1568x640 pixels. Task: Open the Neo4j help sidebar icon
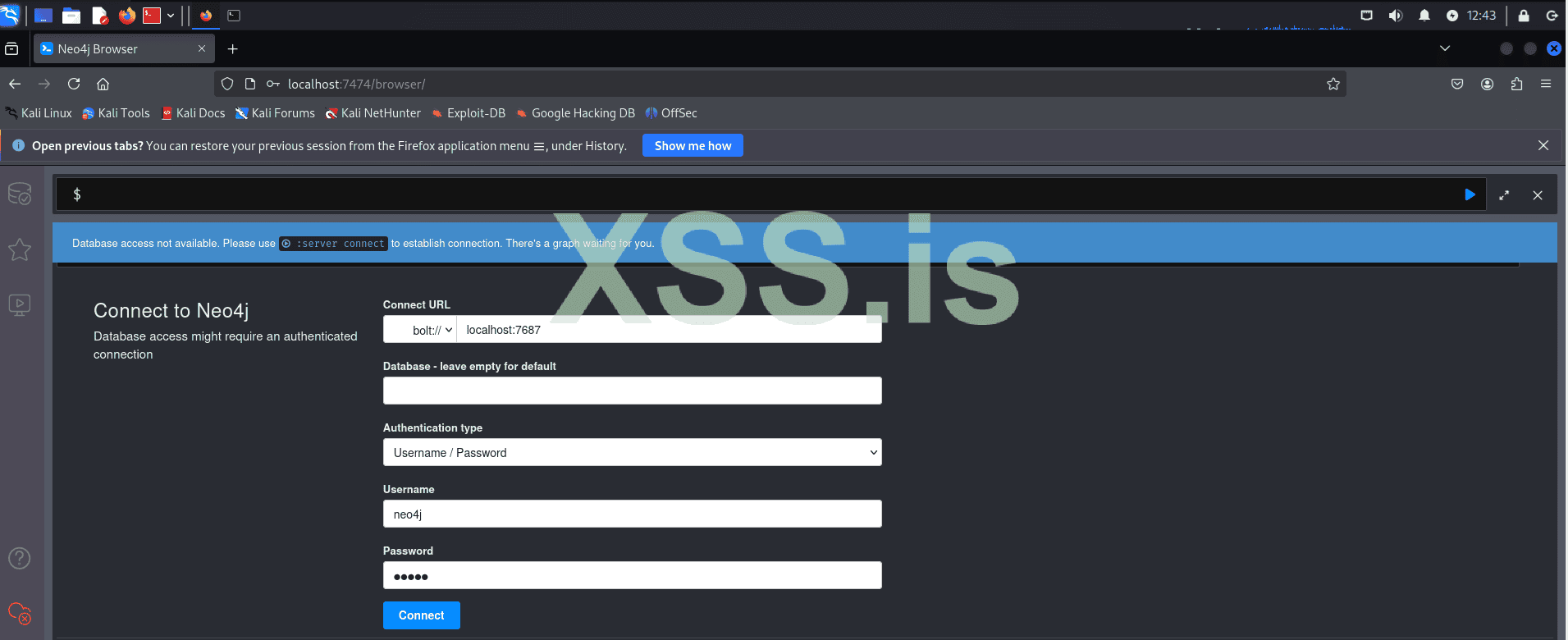pos(20,558)
